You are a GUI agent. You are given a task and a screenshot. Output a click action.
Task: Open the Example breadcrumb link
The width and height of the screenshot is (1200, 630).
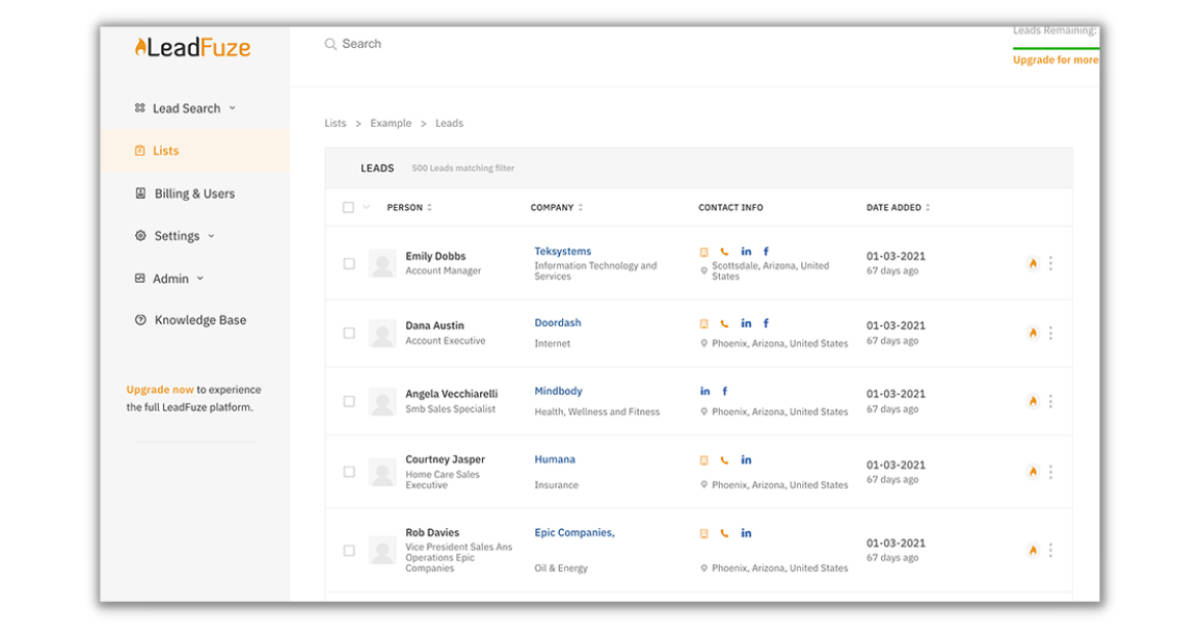coord(390,123)
